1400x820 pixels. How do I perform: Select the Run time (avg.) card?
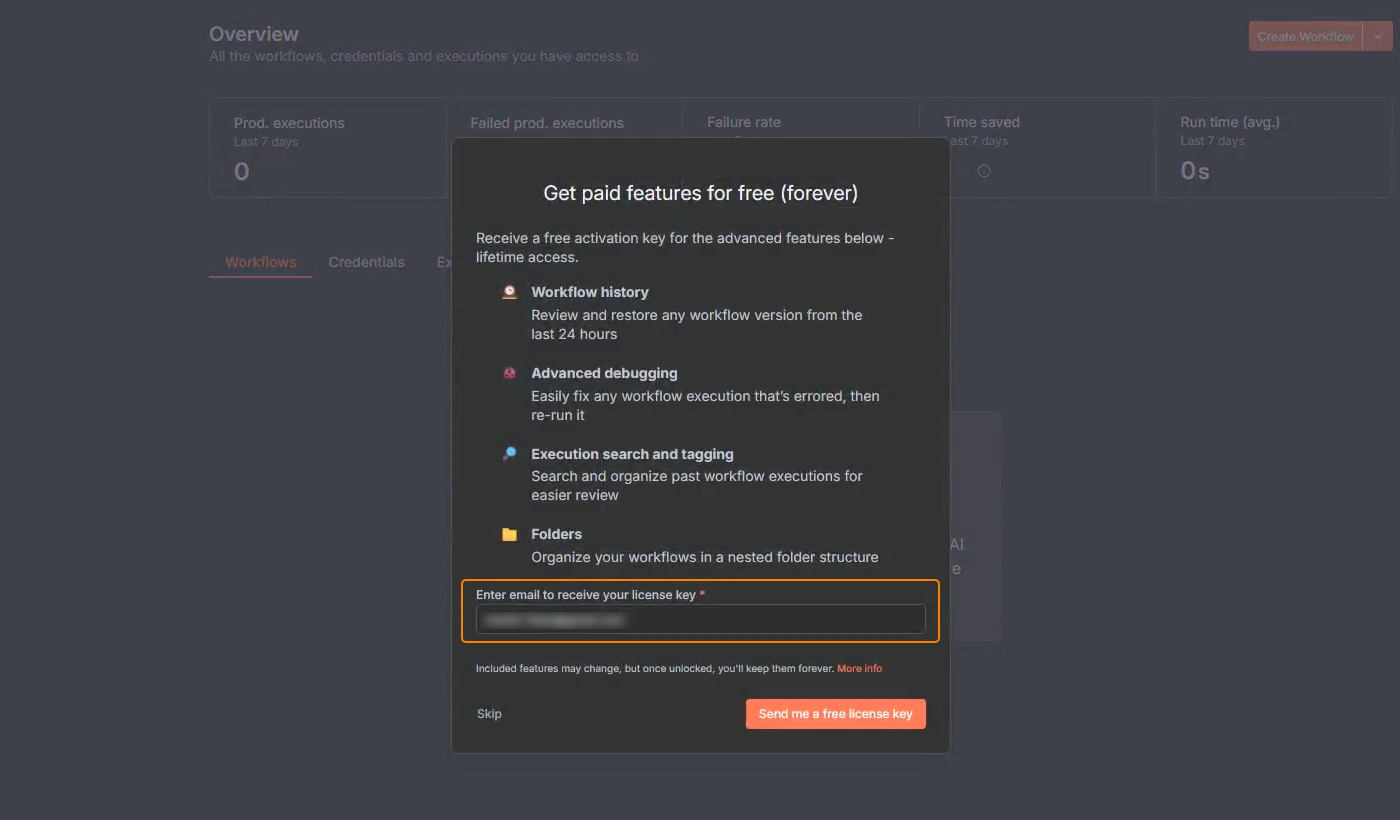tap(1272, 148)
